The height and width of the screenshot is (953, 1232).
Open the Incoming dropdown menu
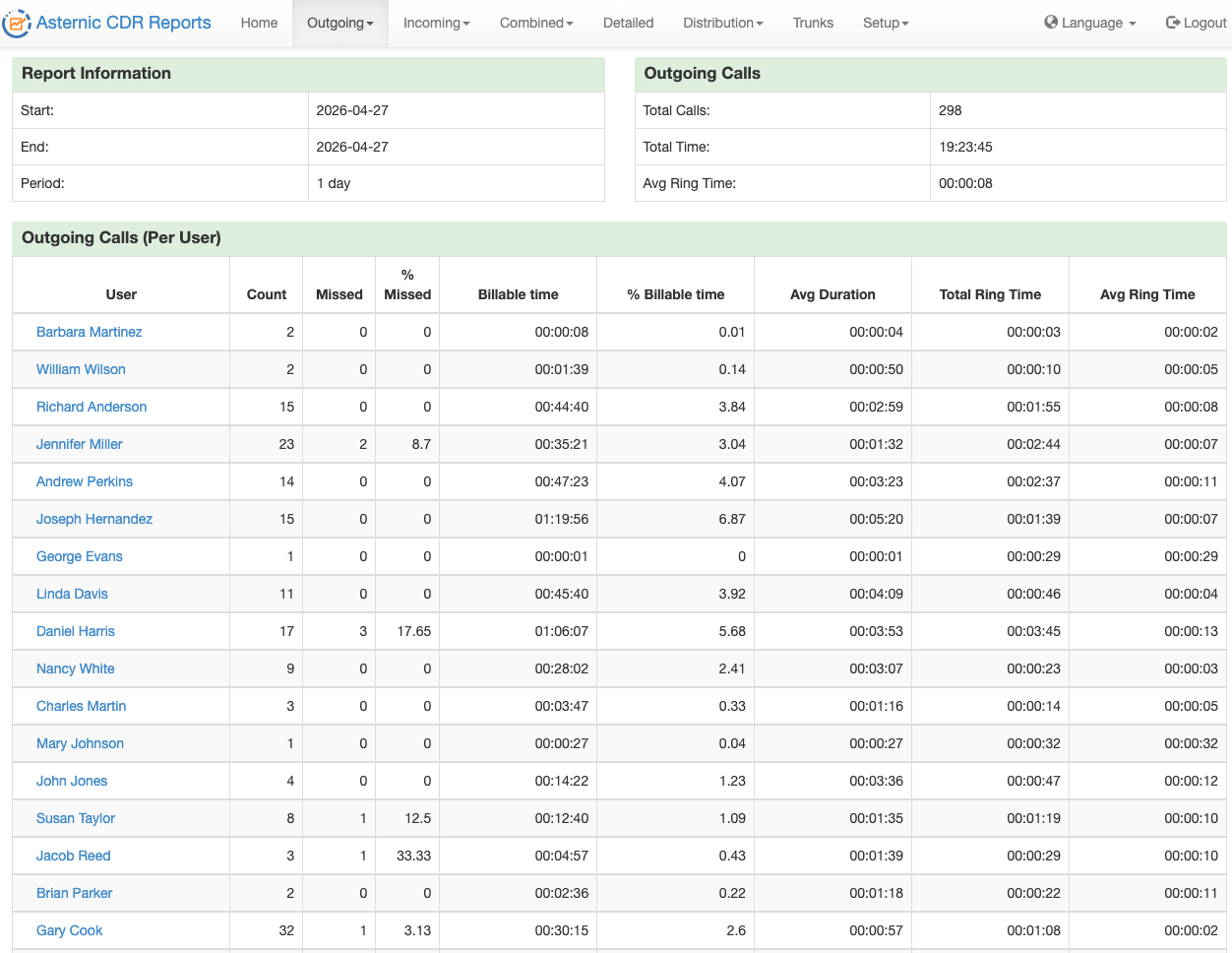436,23
